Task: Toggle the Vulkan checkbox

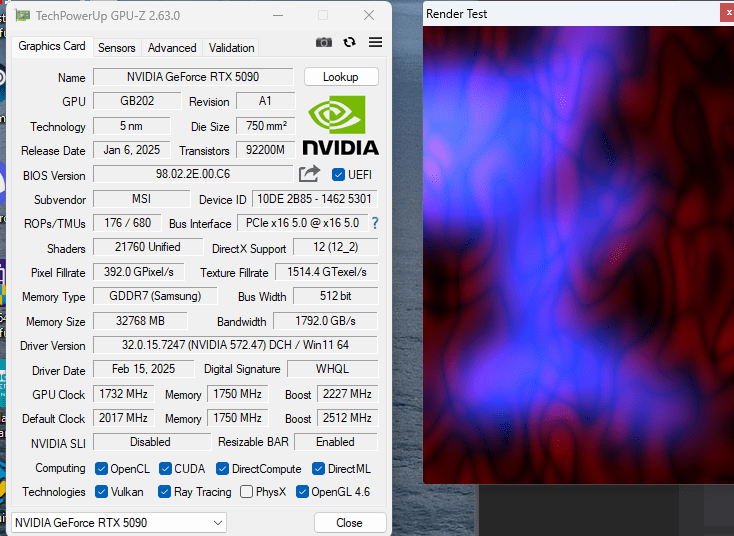Action: click(x=101, y=492)
